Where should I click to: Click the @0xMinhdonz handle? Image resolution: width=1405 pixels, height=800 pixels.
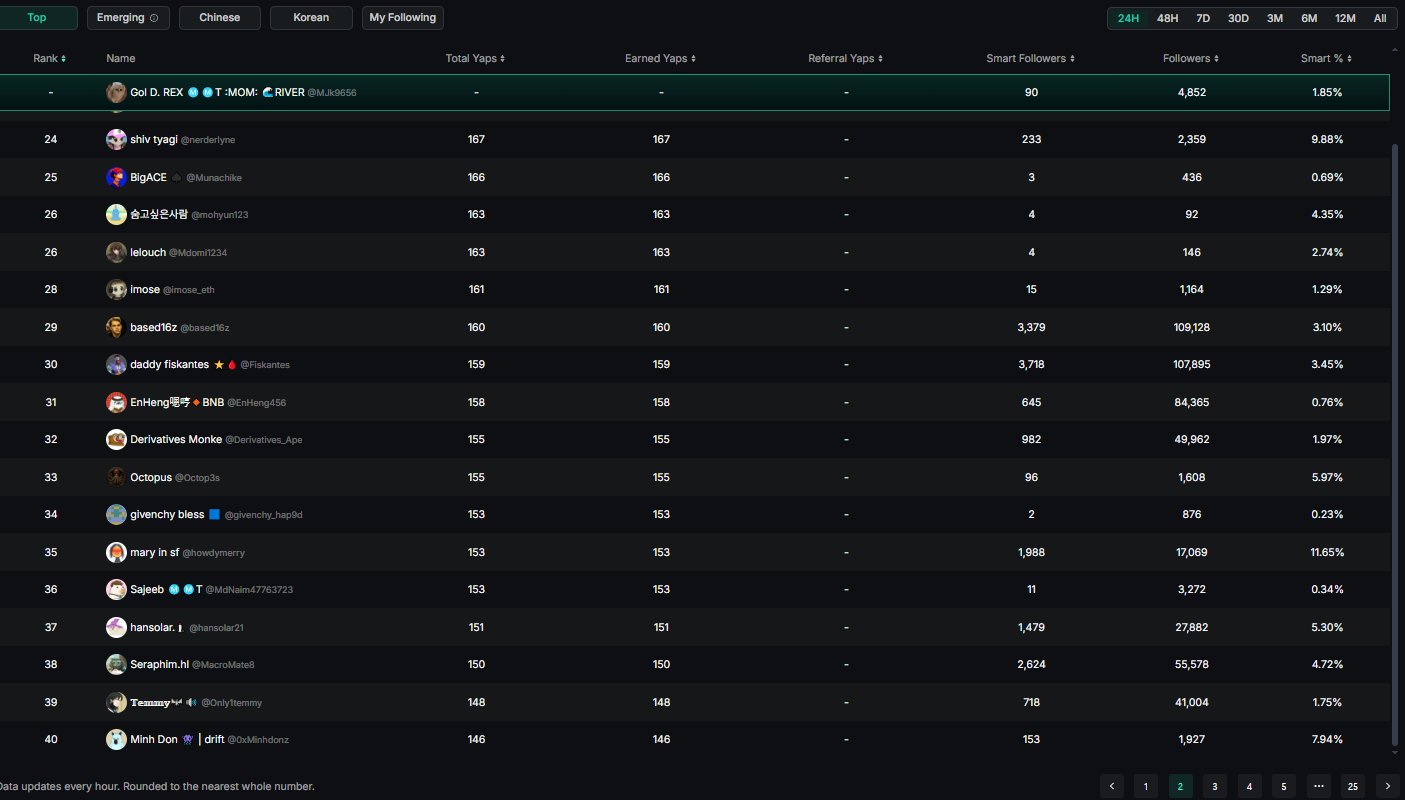tap(258, 740)
